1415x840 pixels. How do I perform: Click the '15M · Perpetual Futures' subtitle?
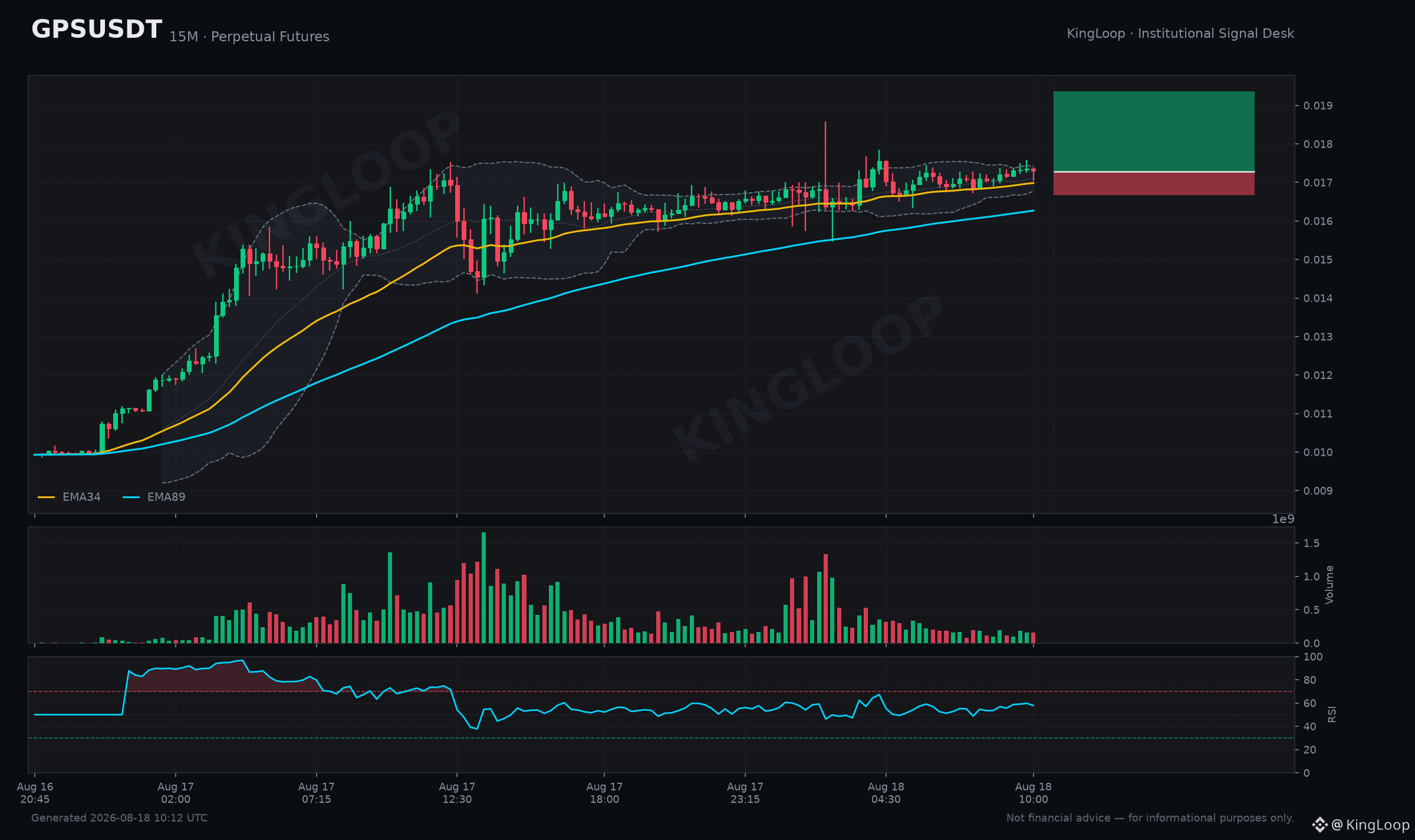coord(249,37)
